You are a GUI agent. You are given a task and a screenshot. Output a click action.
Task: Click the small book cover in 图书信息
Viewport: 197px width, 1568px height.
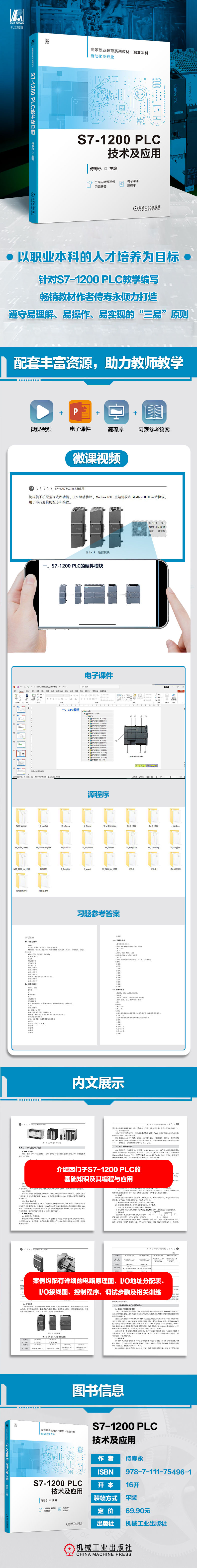click(46, 1476)
